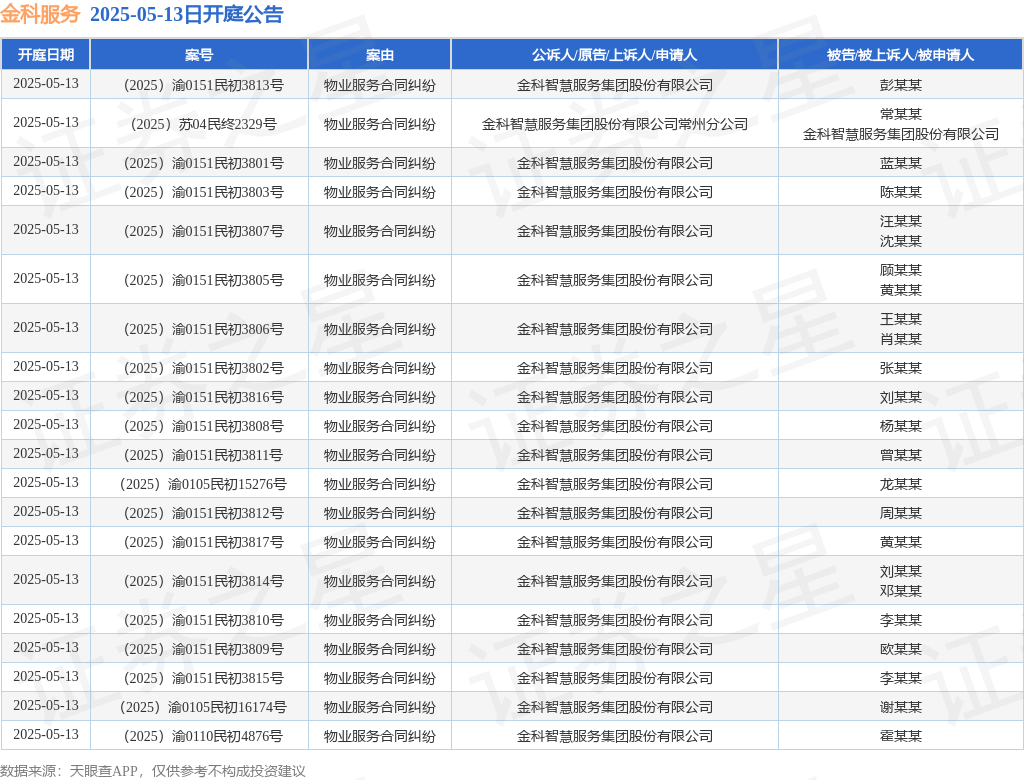Click defendant 王某某
1024x780 pixels.
click(x=901, y=319)
